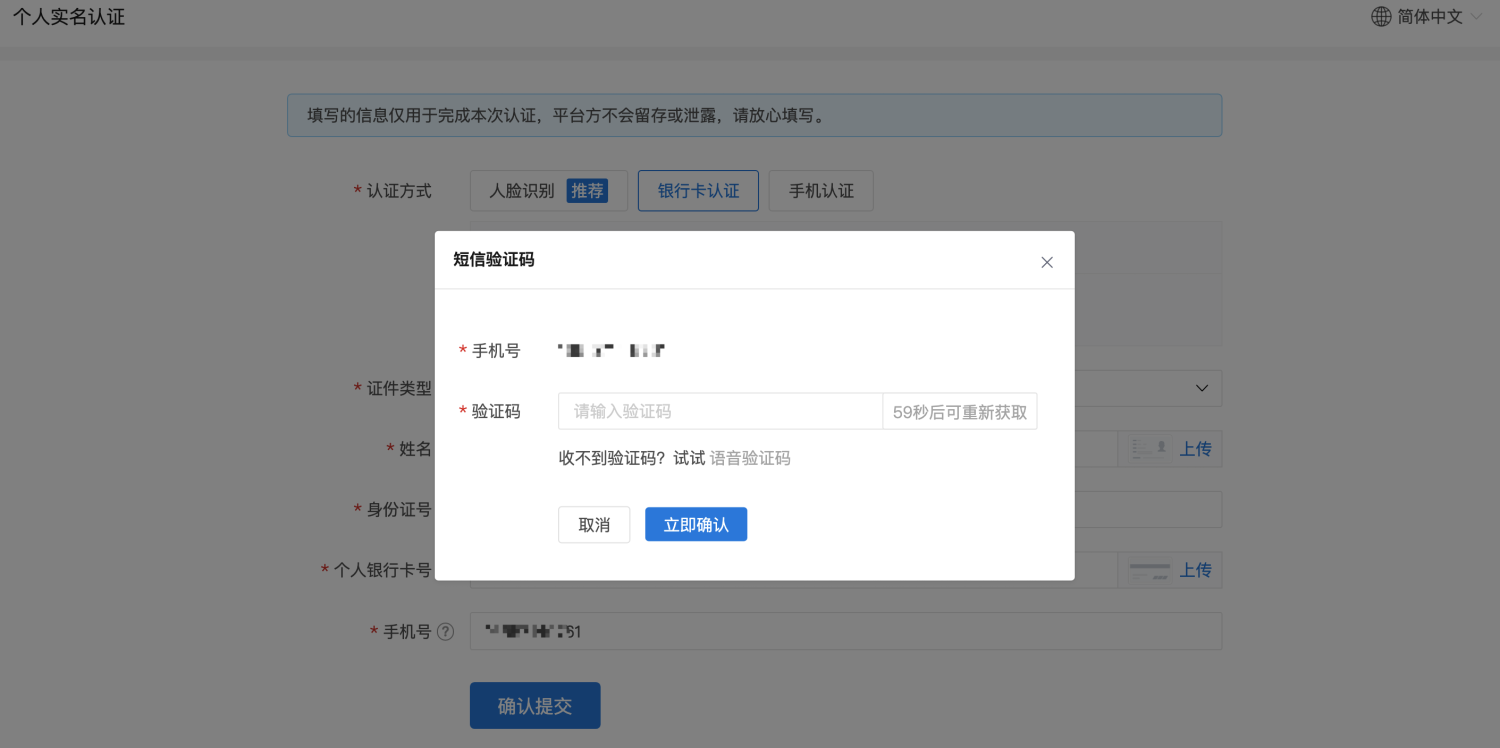Click the help icon beside 手机号 label
Viewport: 1500px width, 748px height.
tap(445, 632)
